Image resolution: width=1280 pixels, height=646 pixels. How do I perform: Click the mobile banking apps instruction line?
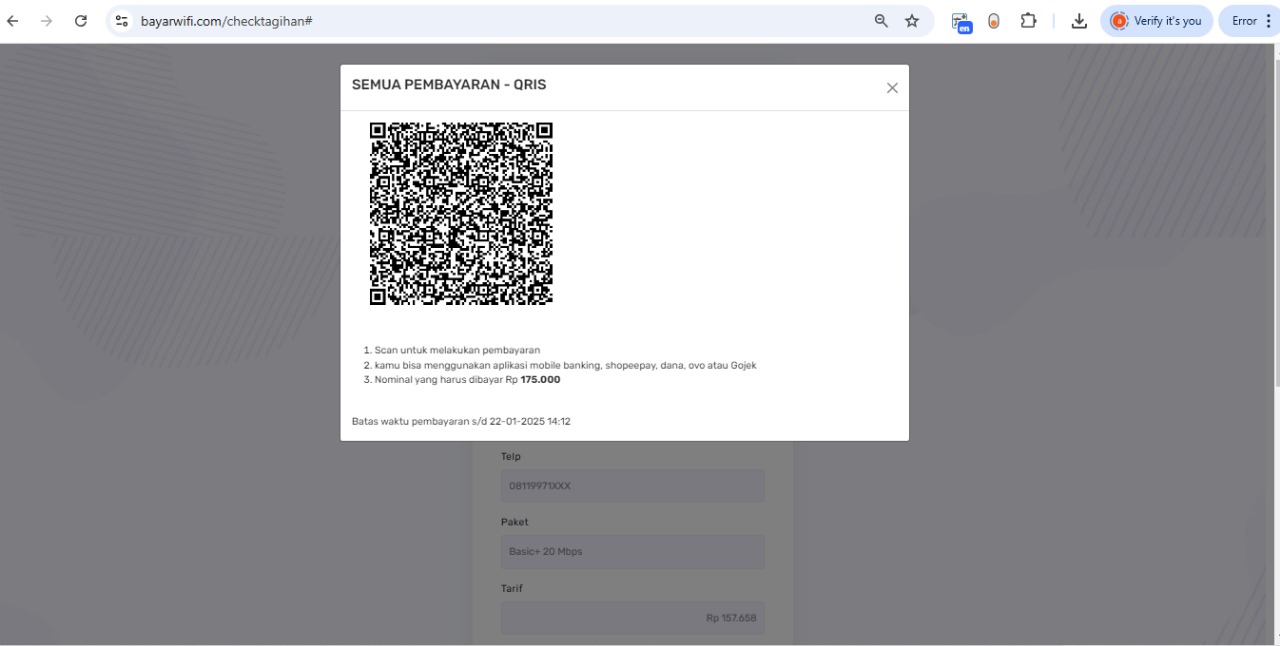tap(565, 365)
